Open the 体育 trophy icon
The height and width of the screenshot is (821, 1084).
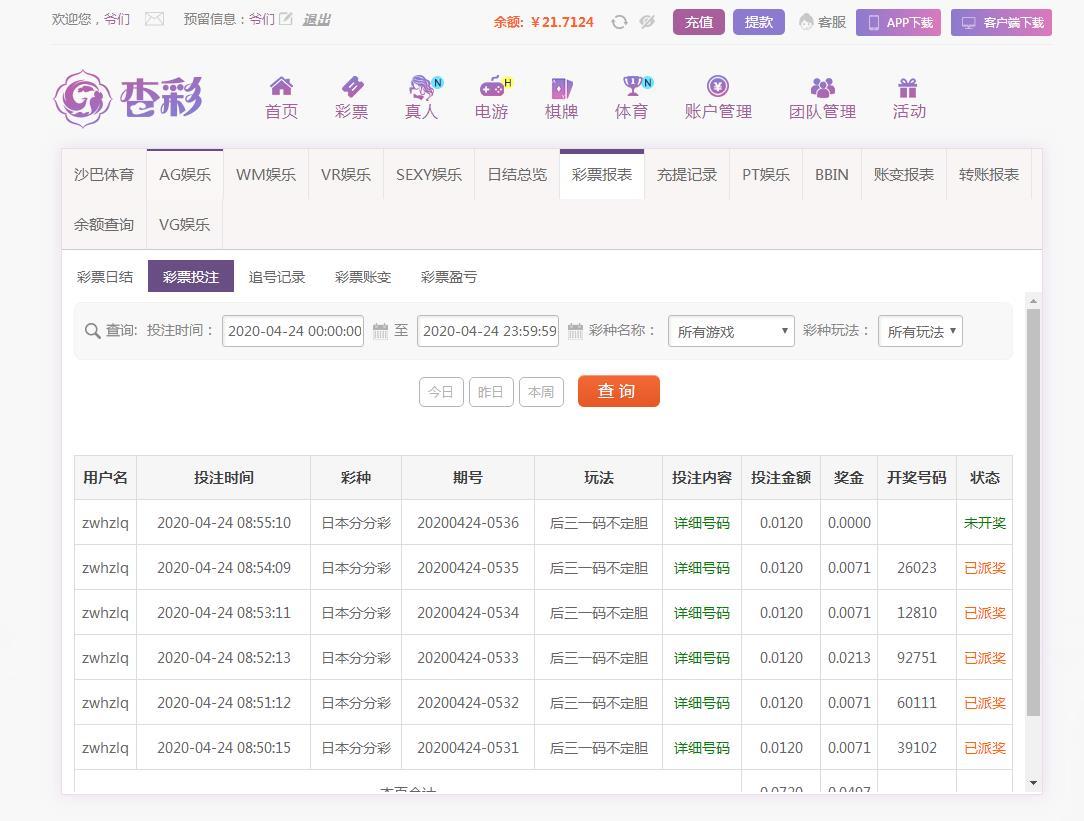click(x=631, y=87)
